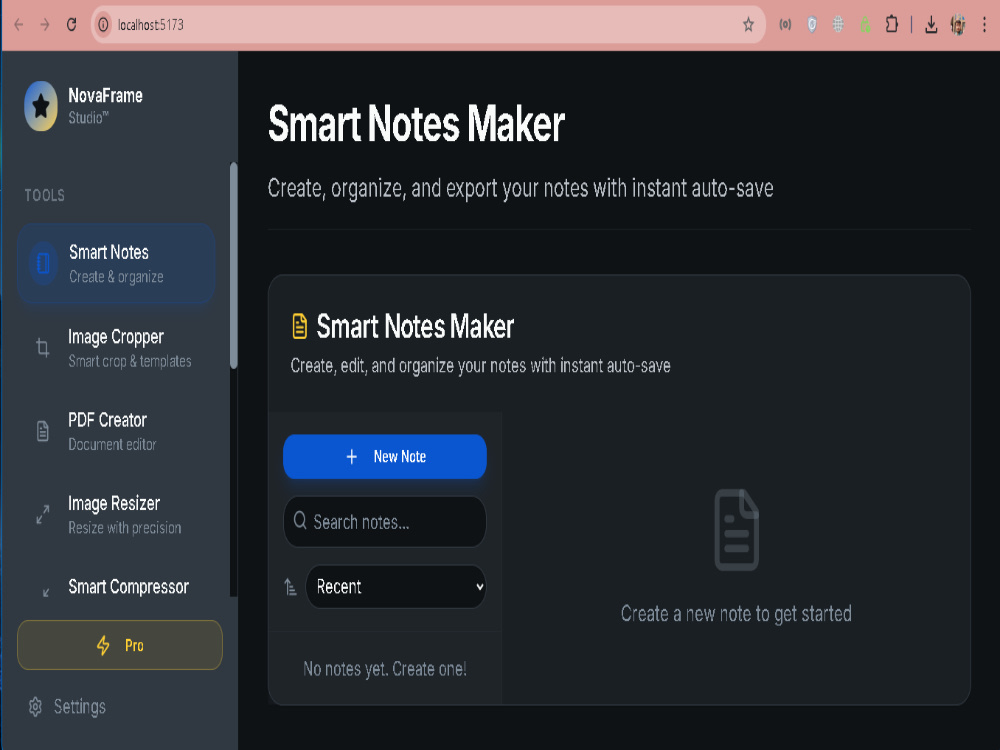
Task: Bookmark this page with the star
Action: 748,25
